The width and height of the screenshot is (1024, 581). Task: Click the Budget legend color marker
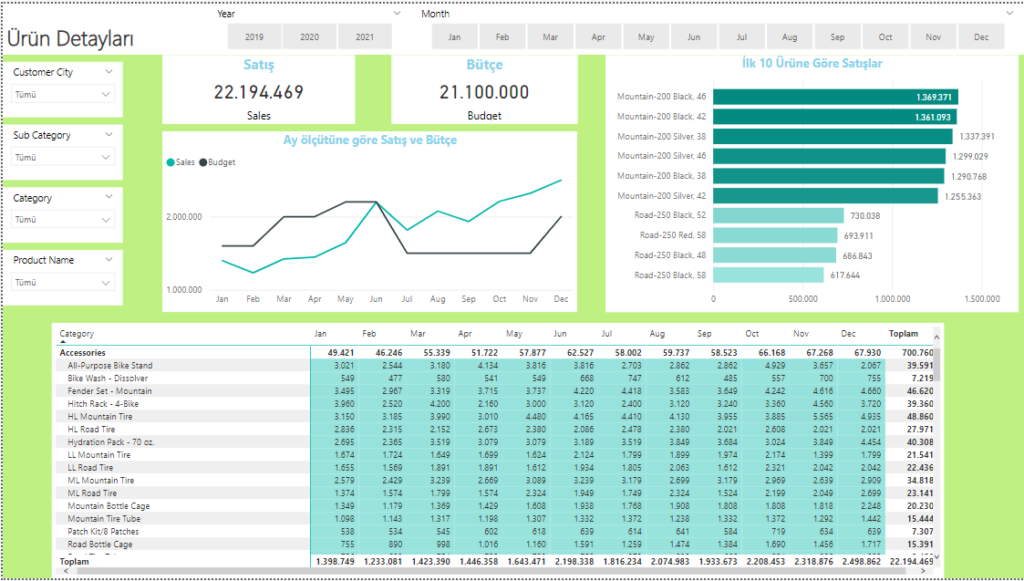pos(203,162)
